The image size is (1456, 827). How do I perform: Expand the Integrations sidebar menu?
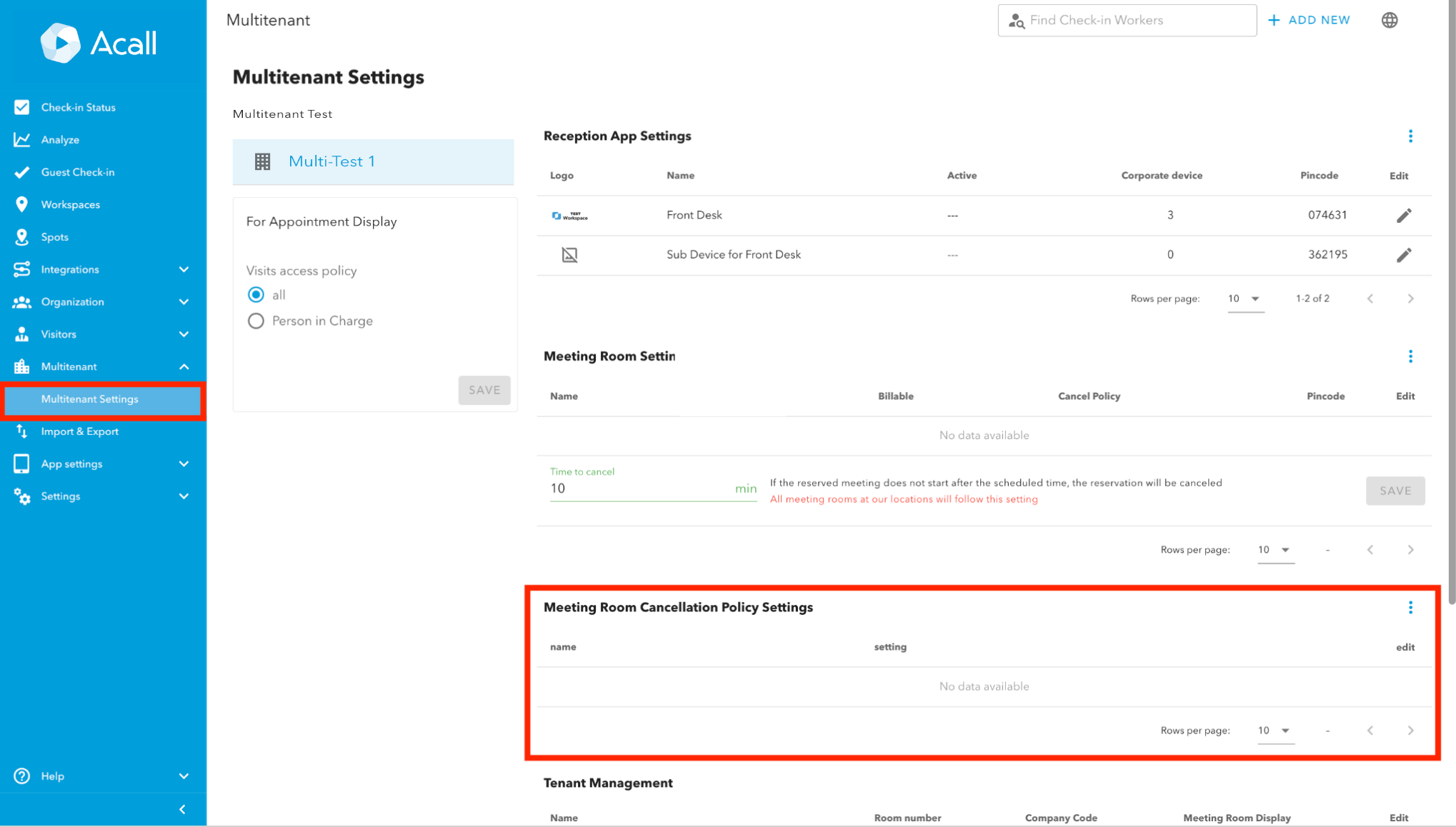tap(70, 269)
